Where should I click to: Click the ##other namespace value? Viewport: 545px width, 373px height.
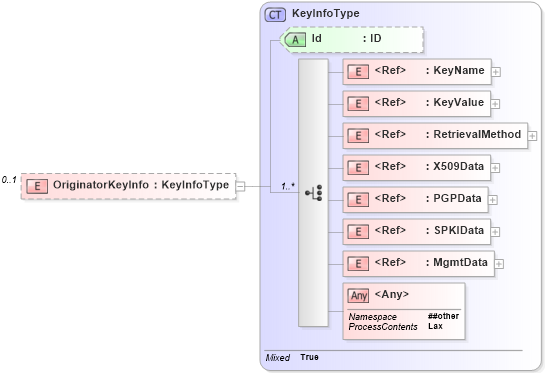pos(444,316)
